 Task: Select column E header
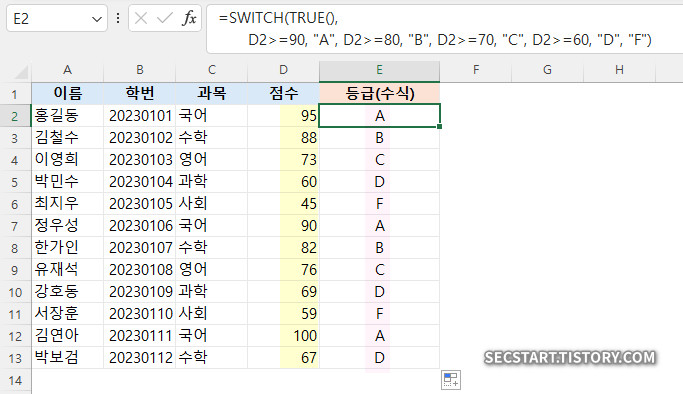379,70
